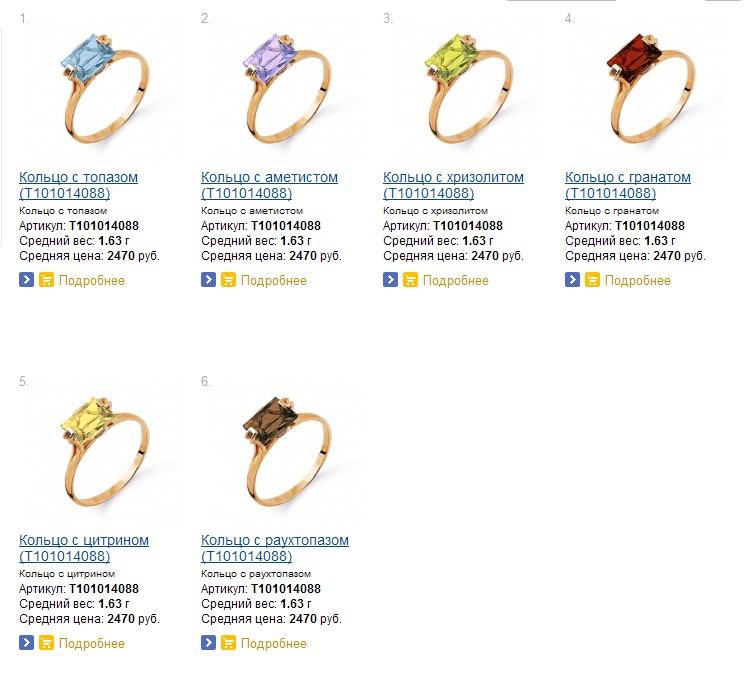The width and height of the screenshot is (746, 683).
Task: Click the blue arrow icon under topaz ring
Action: click(26, 279)
